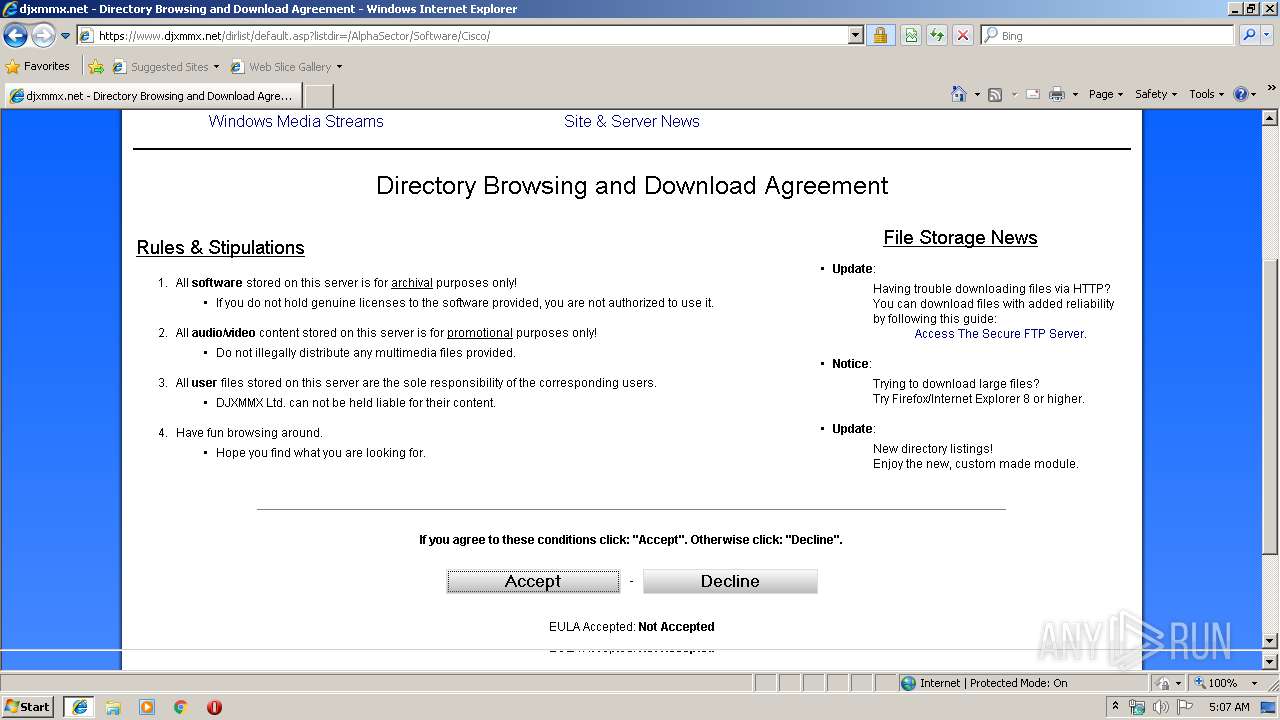The width and height of the screenshot is (1280, 720).
Task: Open the Favorites star button
Action: coord(38,67)
